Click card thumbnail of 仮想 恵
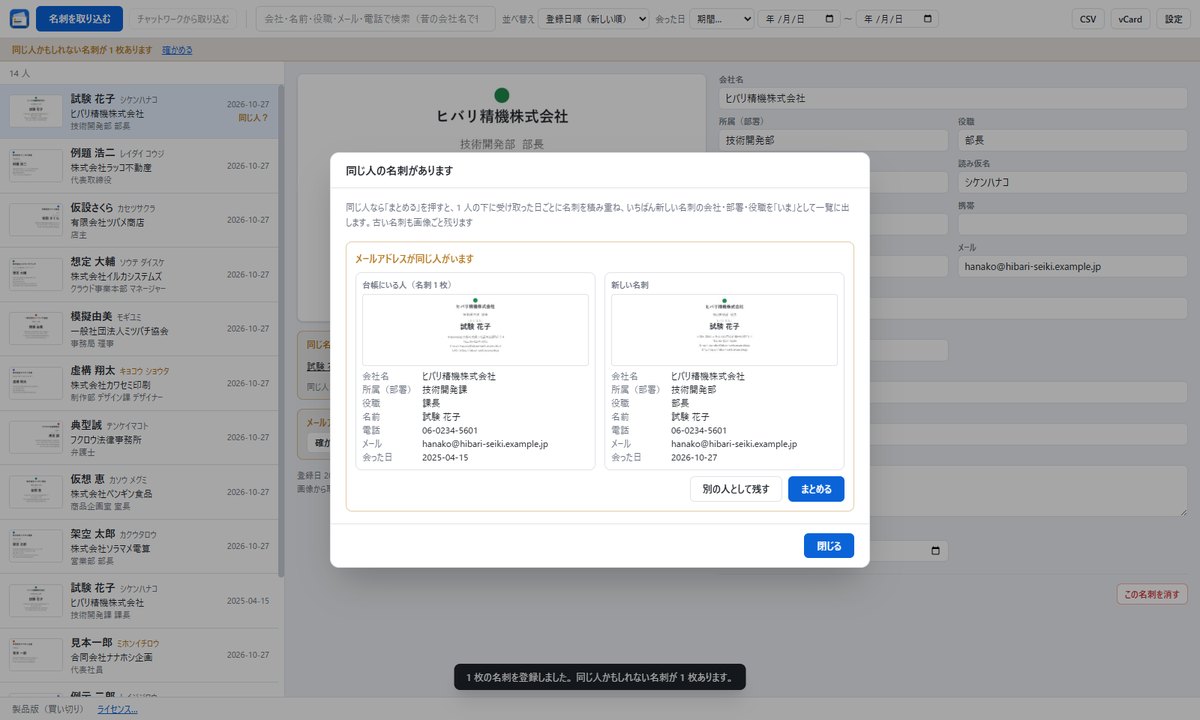The width and height of the screenshot is (1200, 720). (36, 493)
